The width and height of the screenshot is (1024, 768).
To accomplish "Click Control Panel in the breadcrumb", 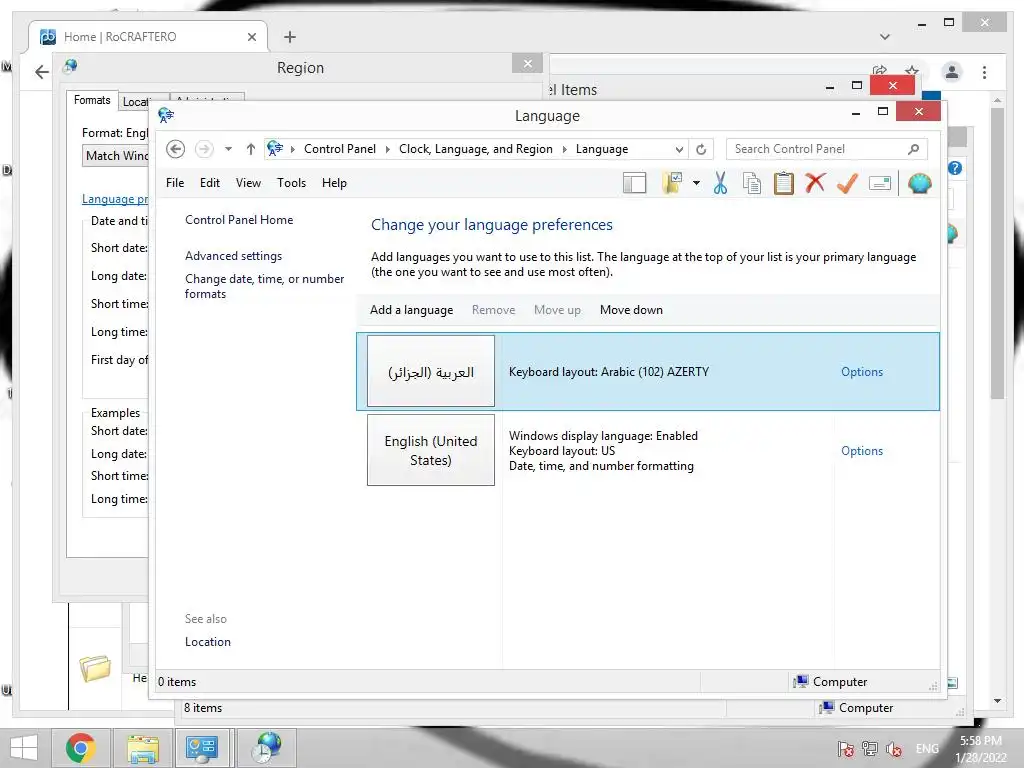I will (x=340, y=149).
